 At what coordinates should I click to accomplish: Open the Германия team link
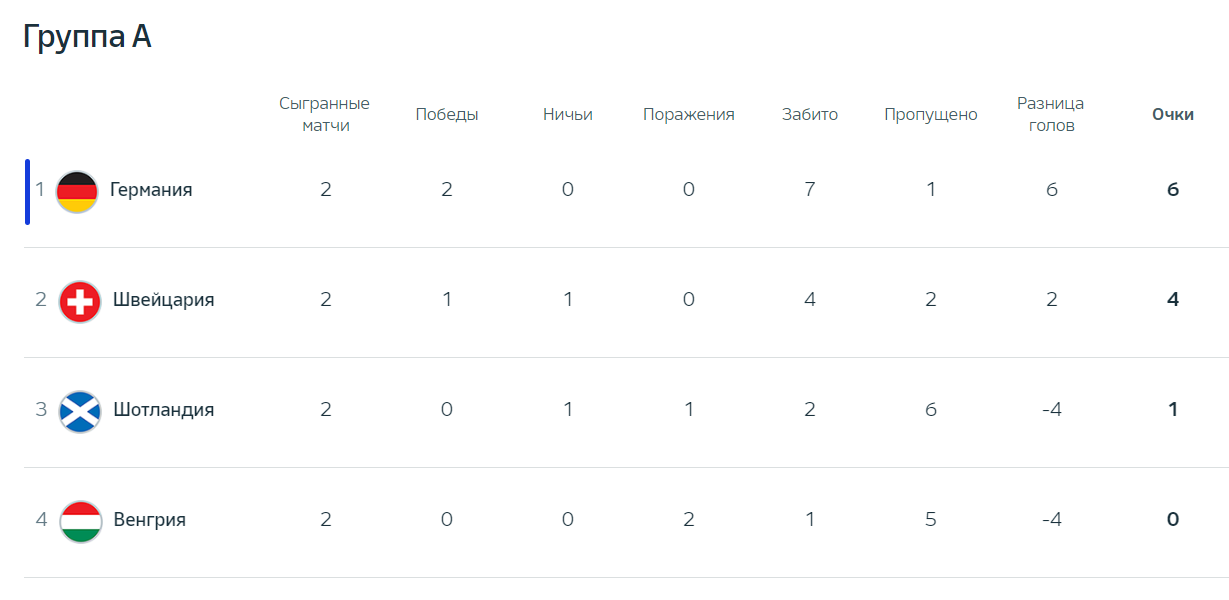(x=151, y=190)
